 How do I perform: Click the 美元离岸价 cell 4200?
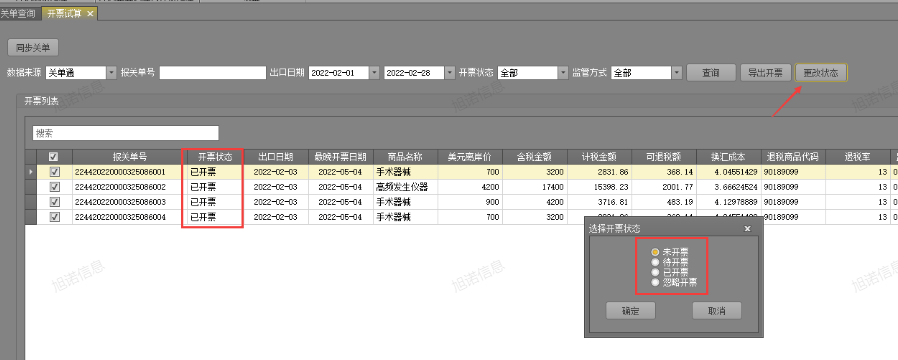pyautogui.click(x=470, y=187)
